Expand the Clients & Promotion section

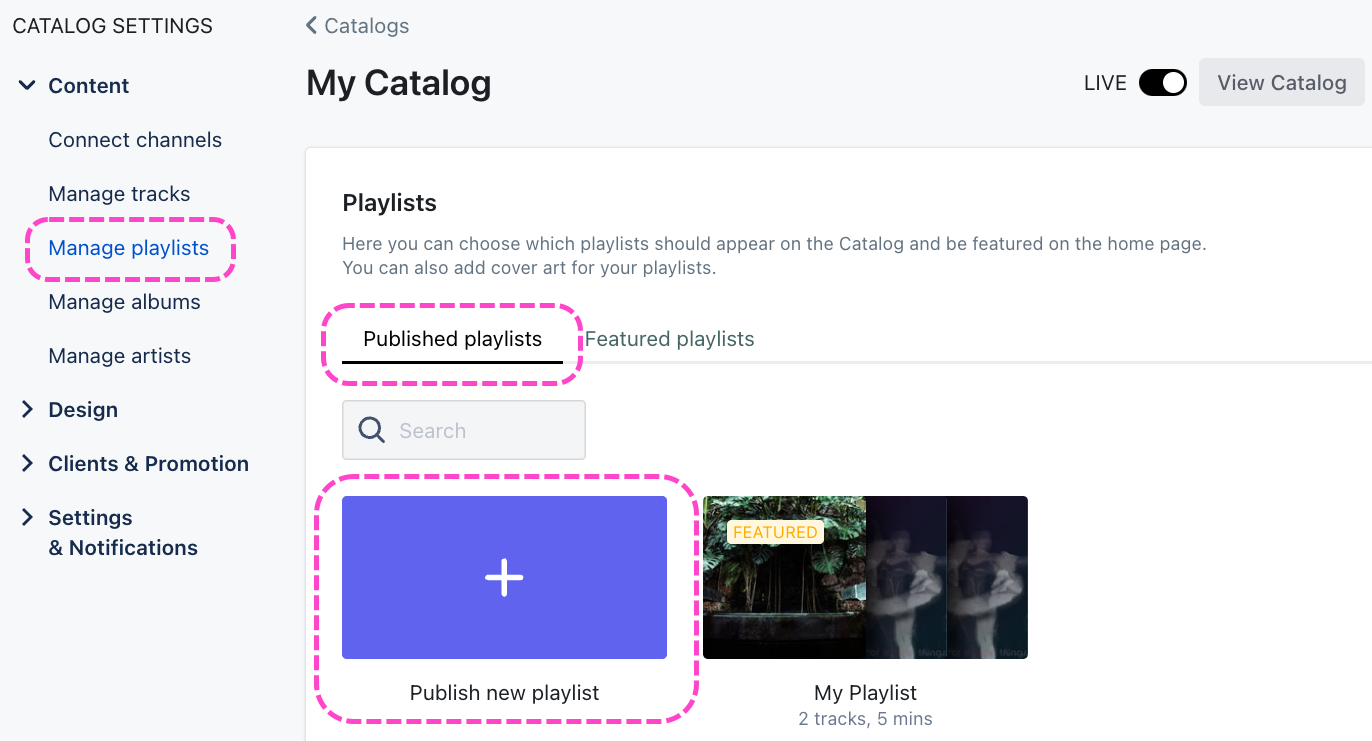27,464
